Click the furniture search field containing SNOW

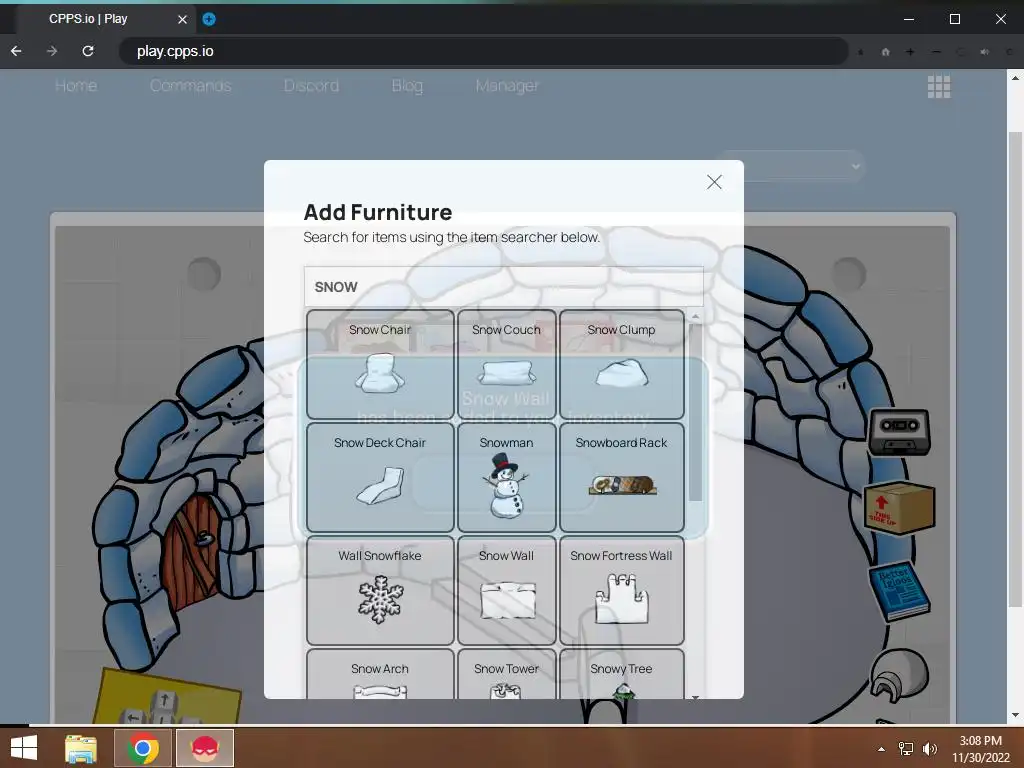pos(504,287)
